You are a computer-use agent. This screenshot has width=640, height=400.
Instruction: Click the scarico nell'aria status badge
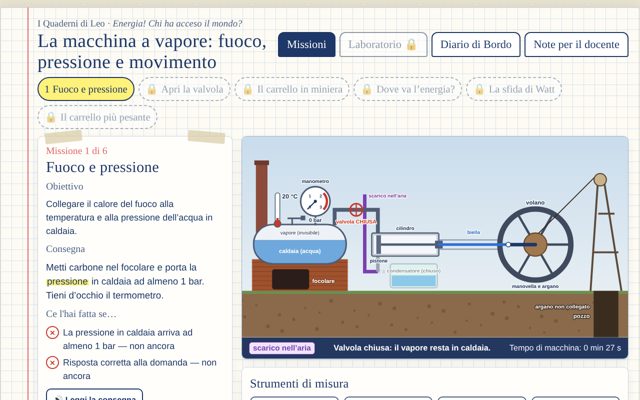coord(282,348)
